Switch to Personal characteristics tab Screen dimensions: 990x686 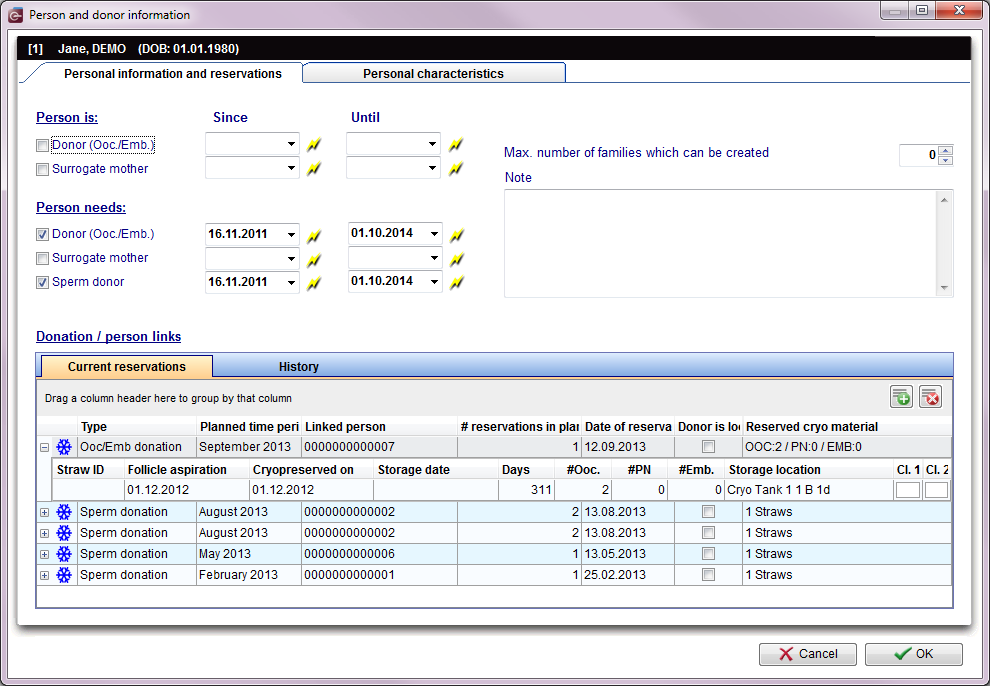coord(434,73)
